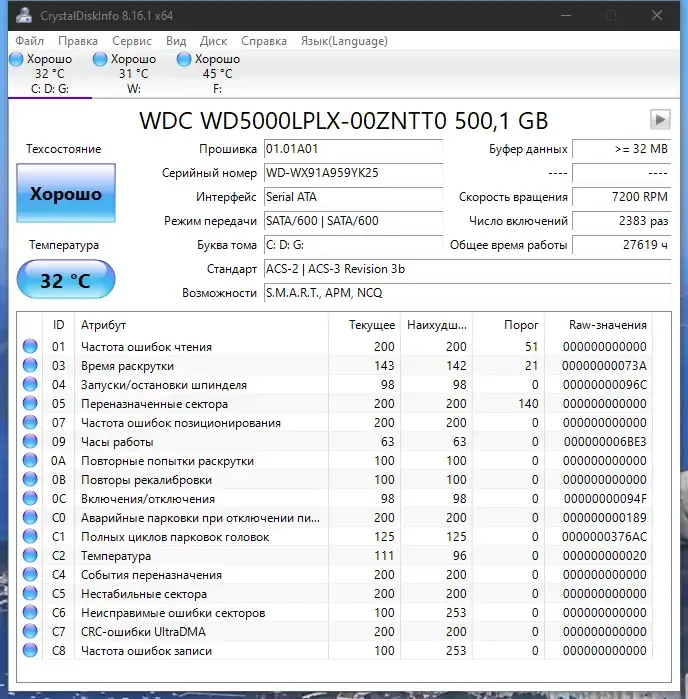Open the Справка menu
This screenshot has width=688, height=699.
click(x=264, y=41)
